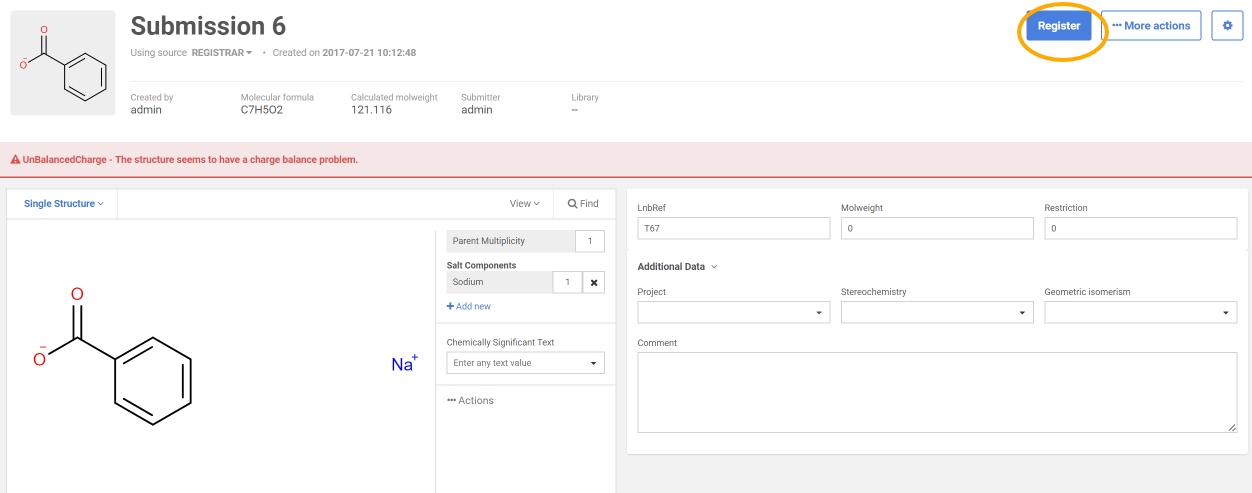Click the structure thumbnail preview
The width and height of the screenshot is (1252, 493).
[62, 63]
